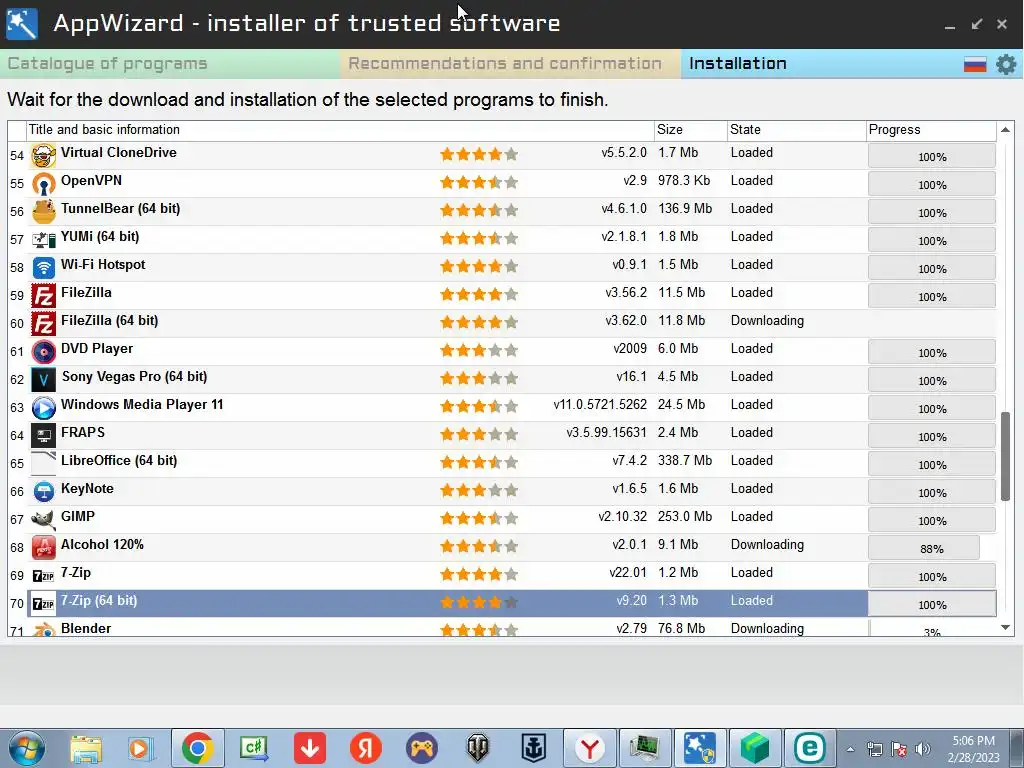Click the Sony Vegas Pro (64 bit) title
The image size is (1024, 768).
pyautogui.click(x=134, y=376)
